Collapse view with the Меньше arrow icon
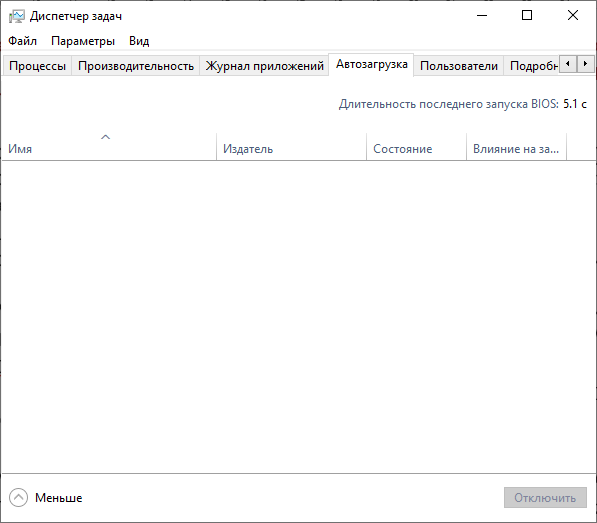The image size is (597, 523). click(x=18, y=497)
